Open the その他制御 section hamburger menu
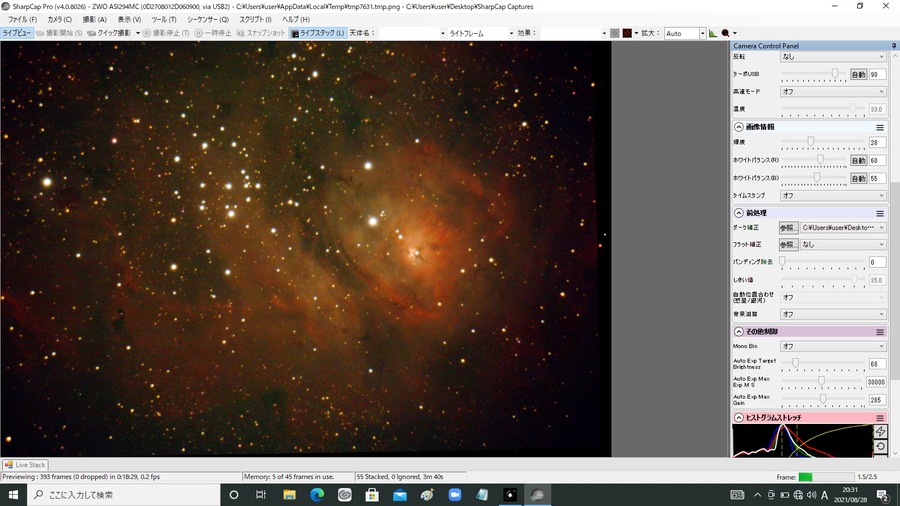The height and width of the screenshot is (506, 900). [880, 332]
